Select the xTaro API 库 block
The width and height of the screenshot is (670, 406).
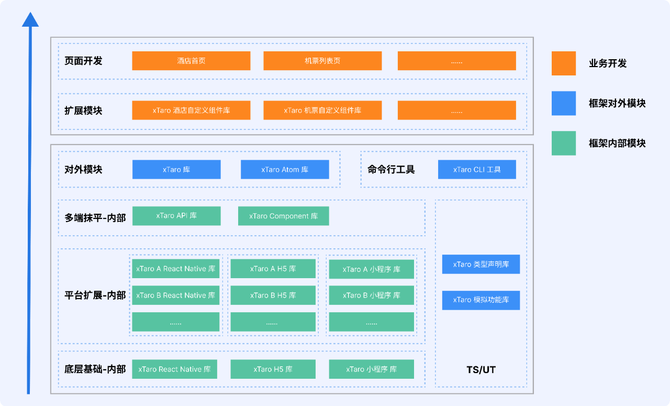coord(177,216)
